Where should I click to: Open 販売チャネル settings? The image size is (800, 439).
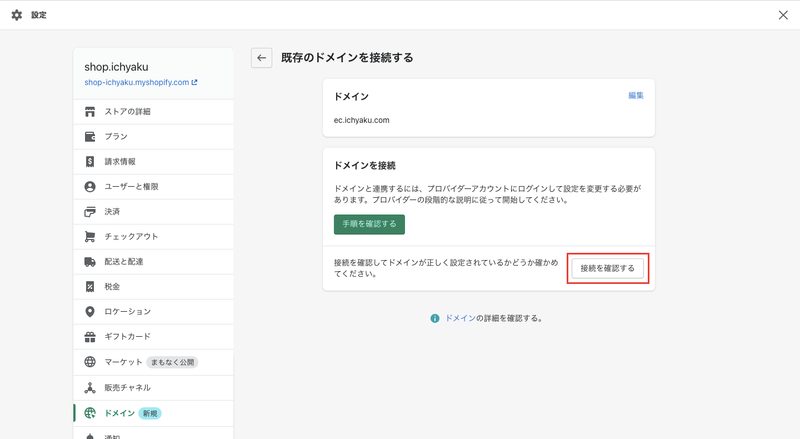click(x=154, y=387)
